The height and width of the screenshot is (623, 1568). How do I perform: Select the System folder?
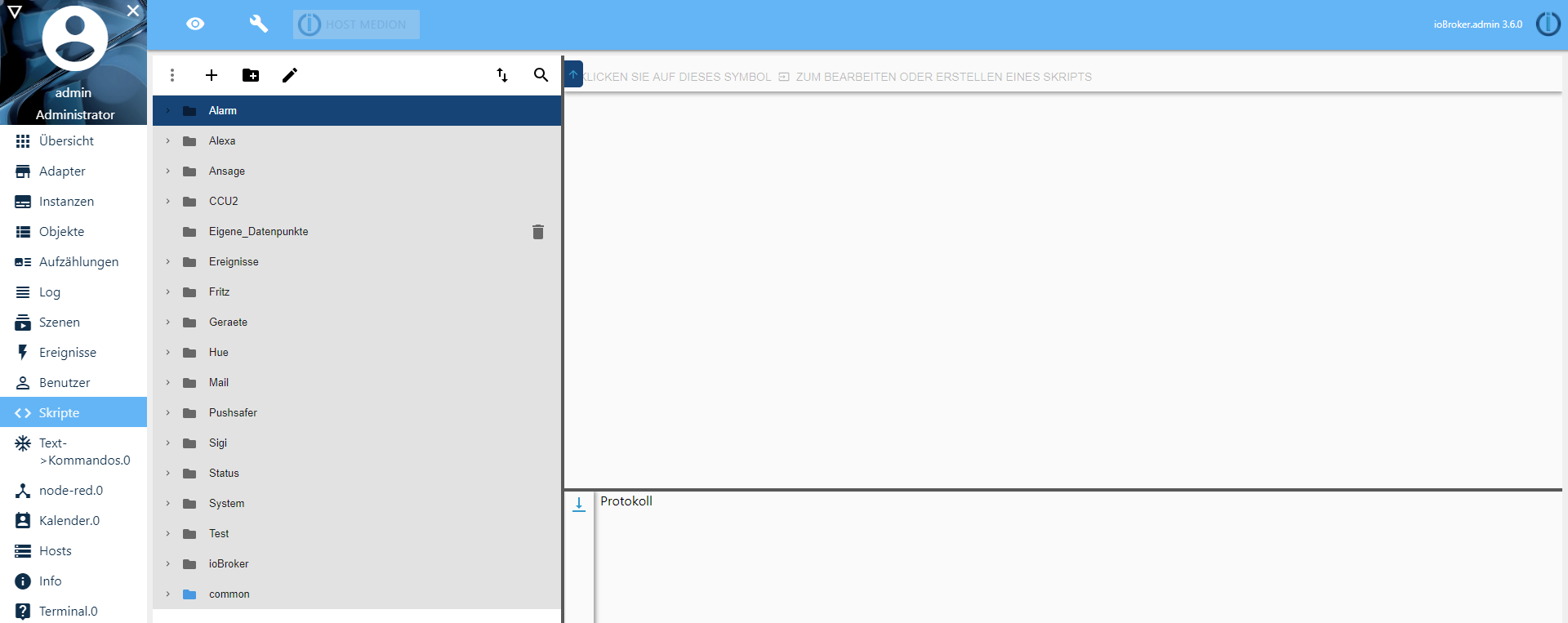[x=357, y=503]
